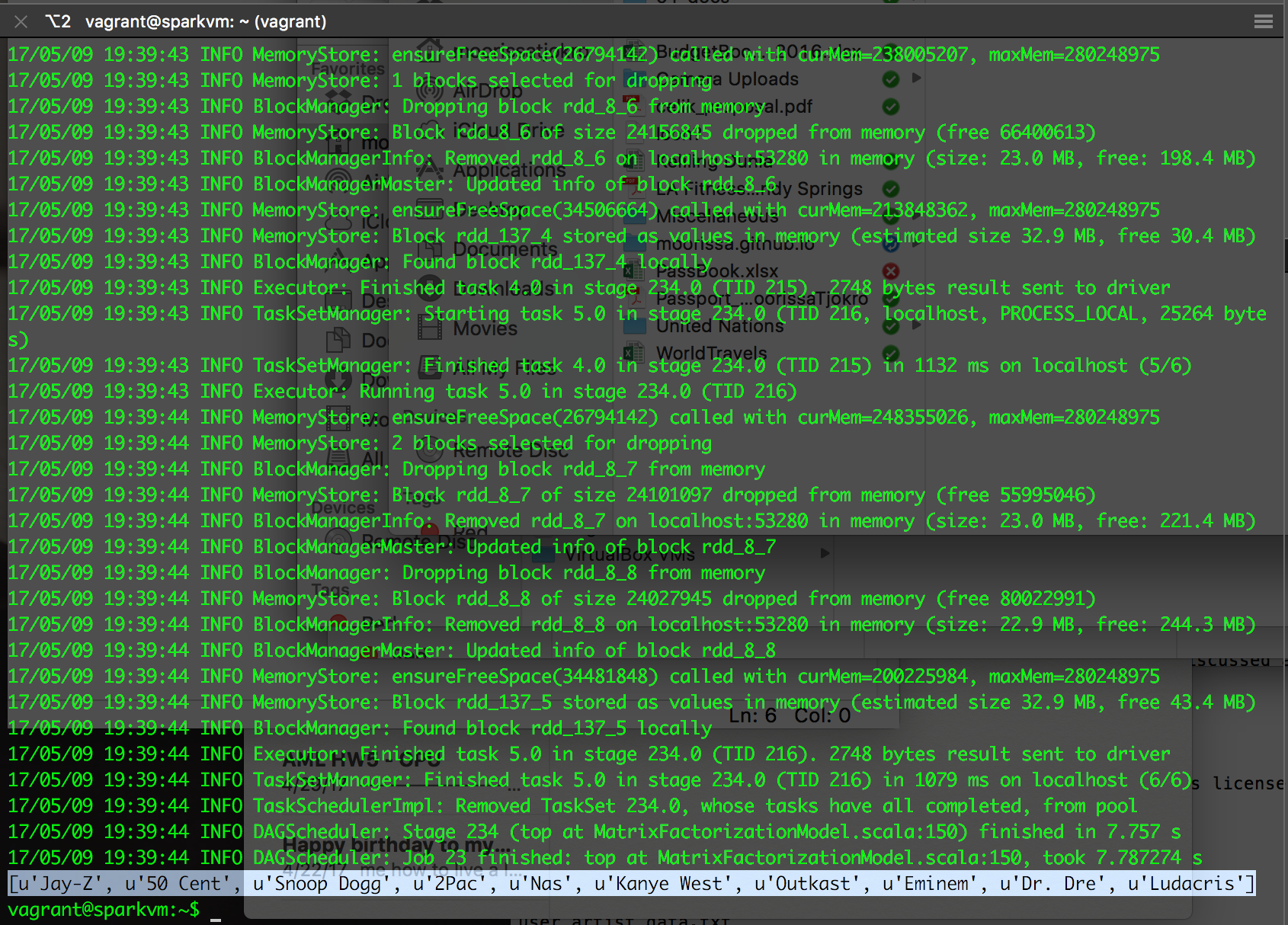Image resolution: width=1288 pixels, height=925 pixels.
Task: Click the shell prompt vagrant@sparkvm:~$
Action: [x=104, y=909]
